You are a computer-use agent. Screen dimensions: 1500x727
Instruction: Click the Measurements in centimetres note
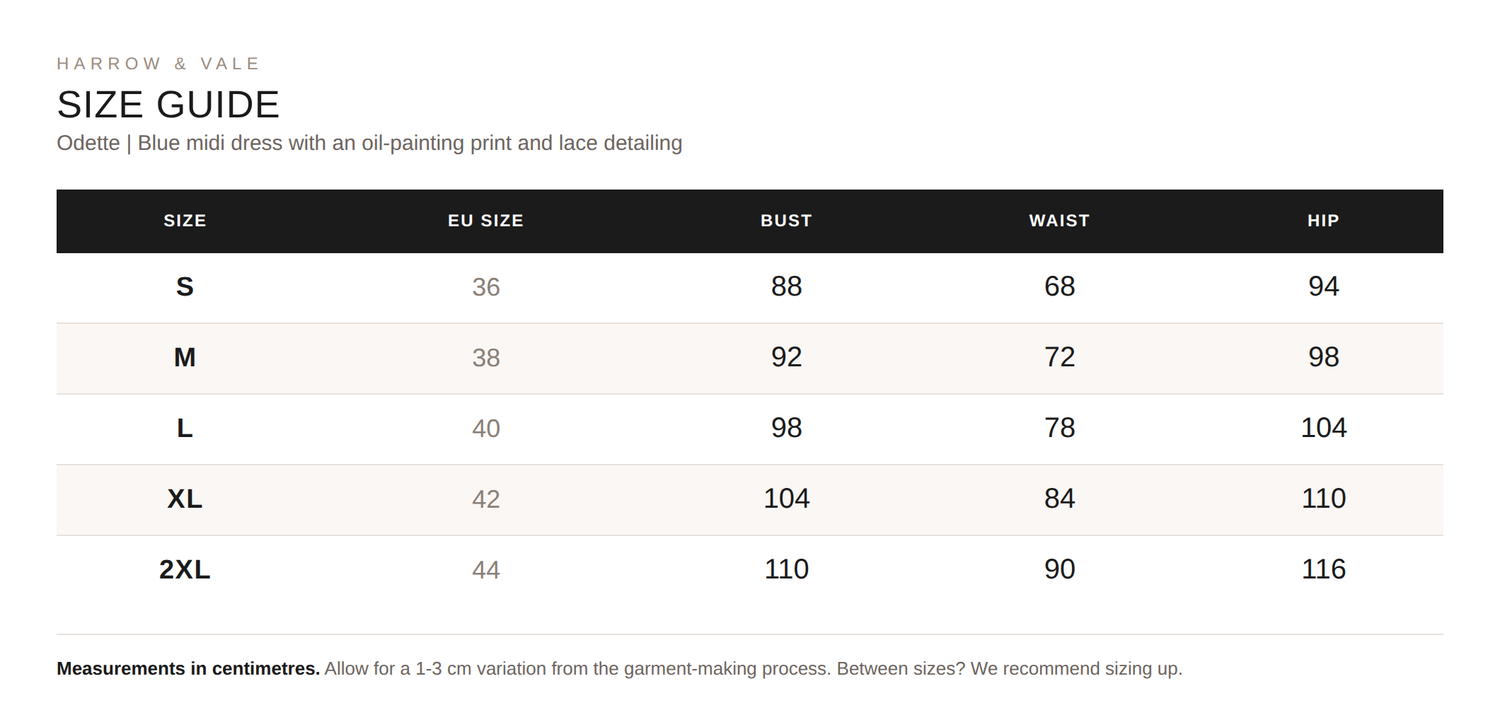click(189, 669)
